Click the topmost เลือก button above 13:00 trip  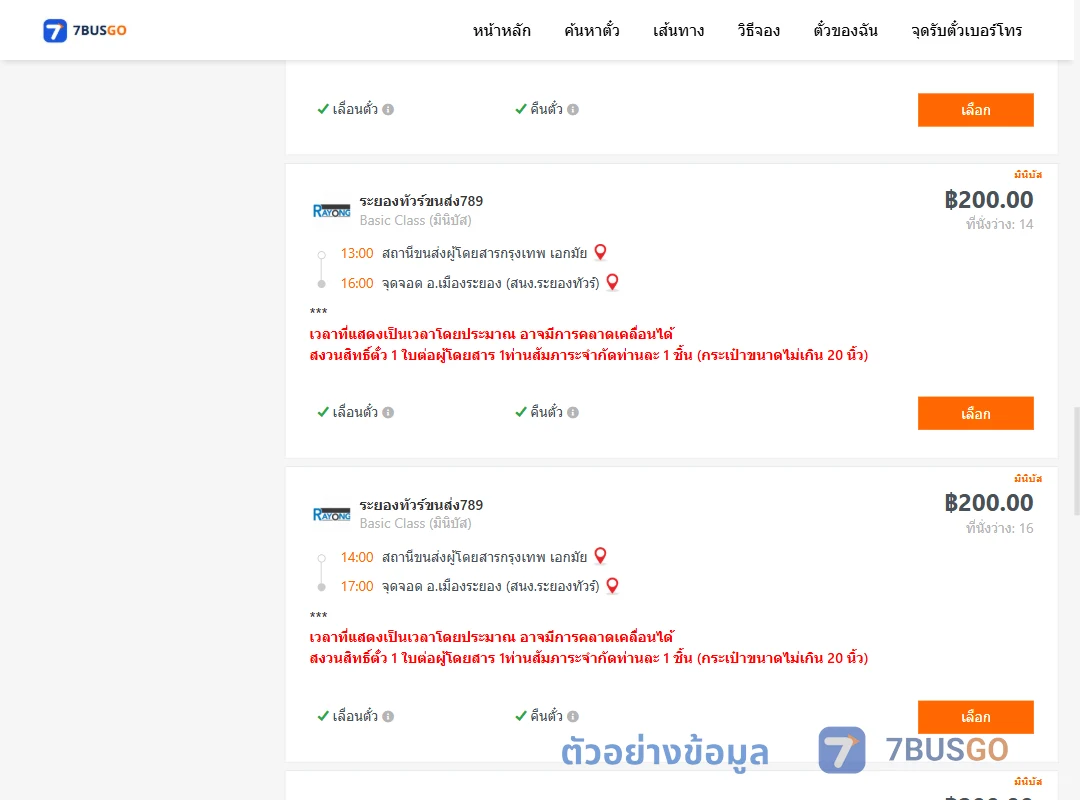click(x=975, y=110)
